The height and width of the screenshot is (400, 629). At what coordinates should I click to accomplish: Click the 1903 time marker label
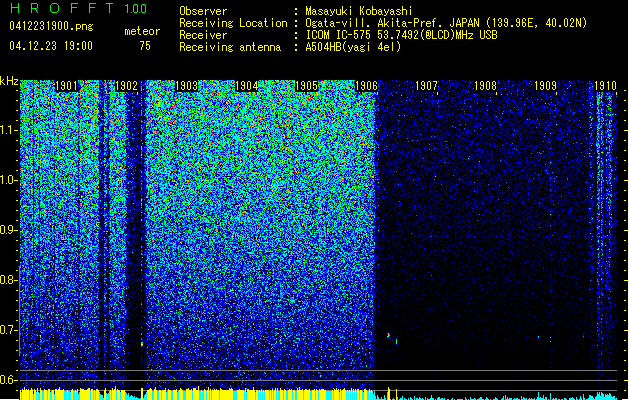click(x=187, y=86)
